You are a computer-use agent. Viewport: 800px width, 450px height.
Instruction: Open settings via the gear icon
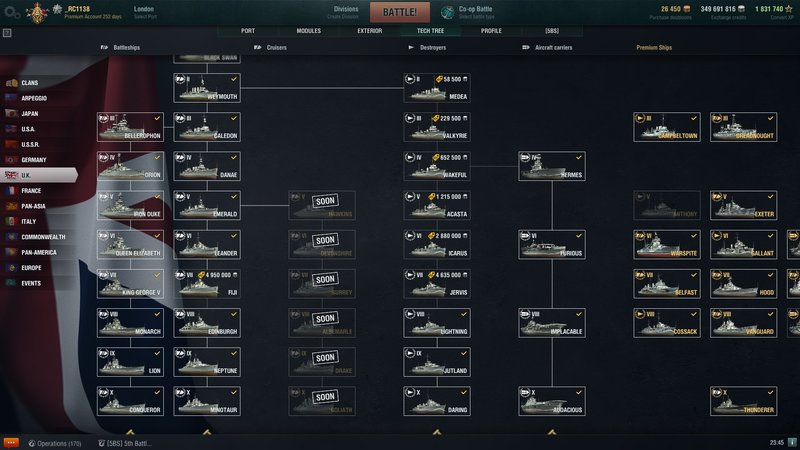pyautogui.click(x=12, y=12)
